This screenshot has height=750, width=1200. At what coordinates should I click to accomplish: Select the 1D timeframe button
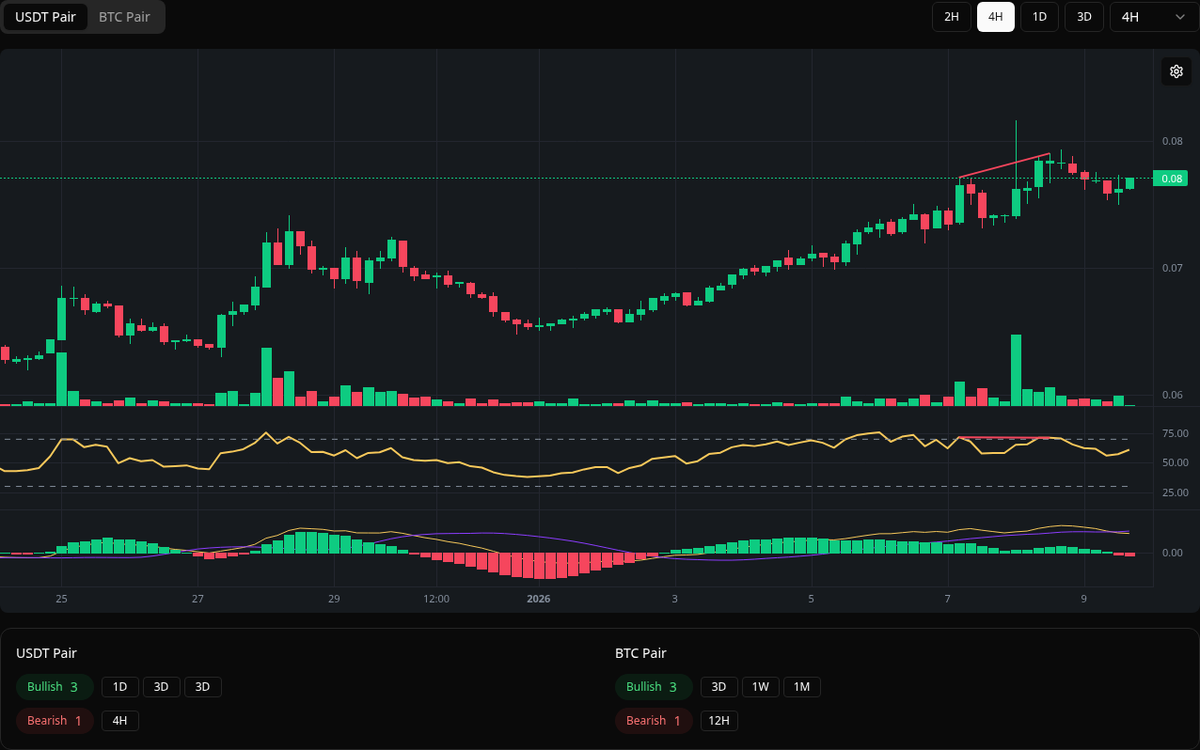point(1039,17)
